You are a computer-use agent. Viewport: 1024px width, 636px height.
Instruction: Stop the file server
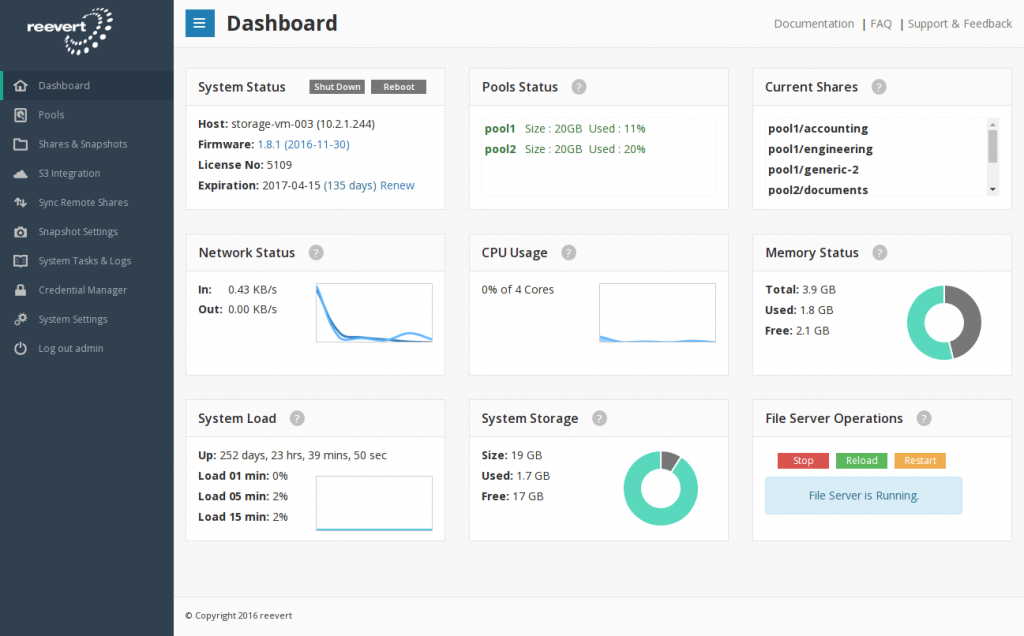803,461
